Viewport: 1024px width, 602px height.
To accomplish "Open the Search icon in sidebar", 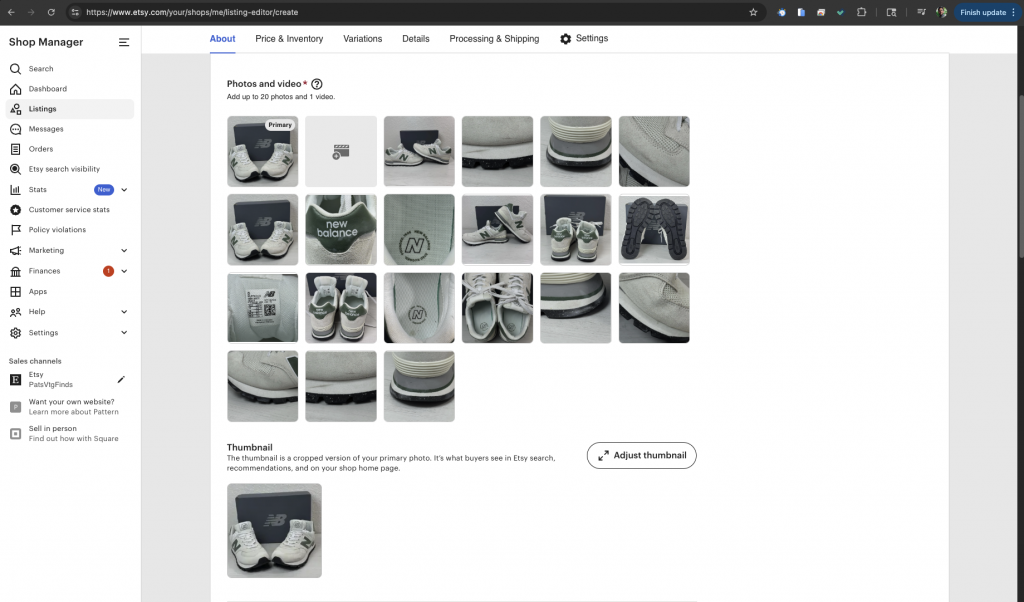I will (x=15, y=69).
